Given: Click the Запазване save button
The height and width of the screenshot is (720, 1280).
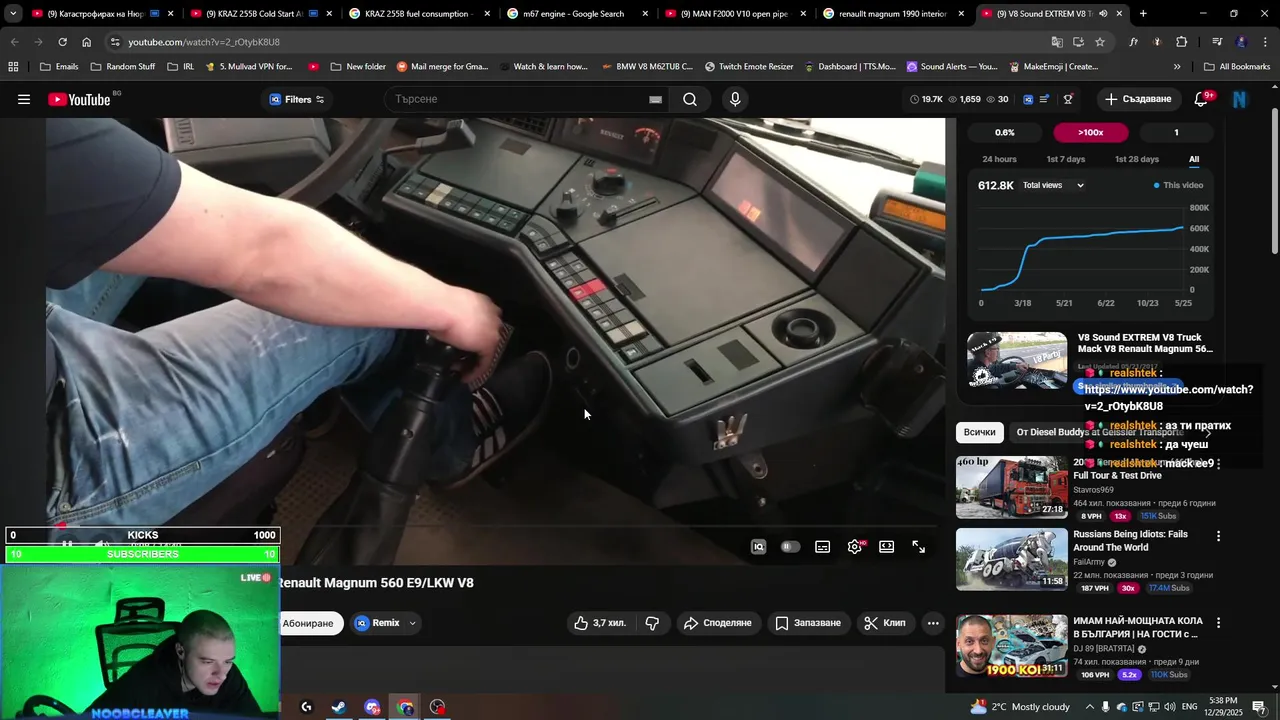Looking at the screenshot, I should point(808,623).
